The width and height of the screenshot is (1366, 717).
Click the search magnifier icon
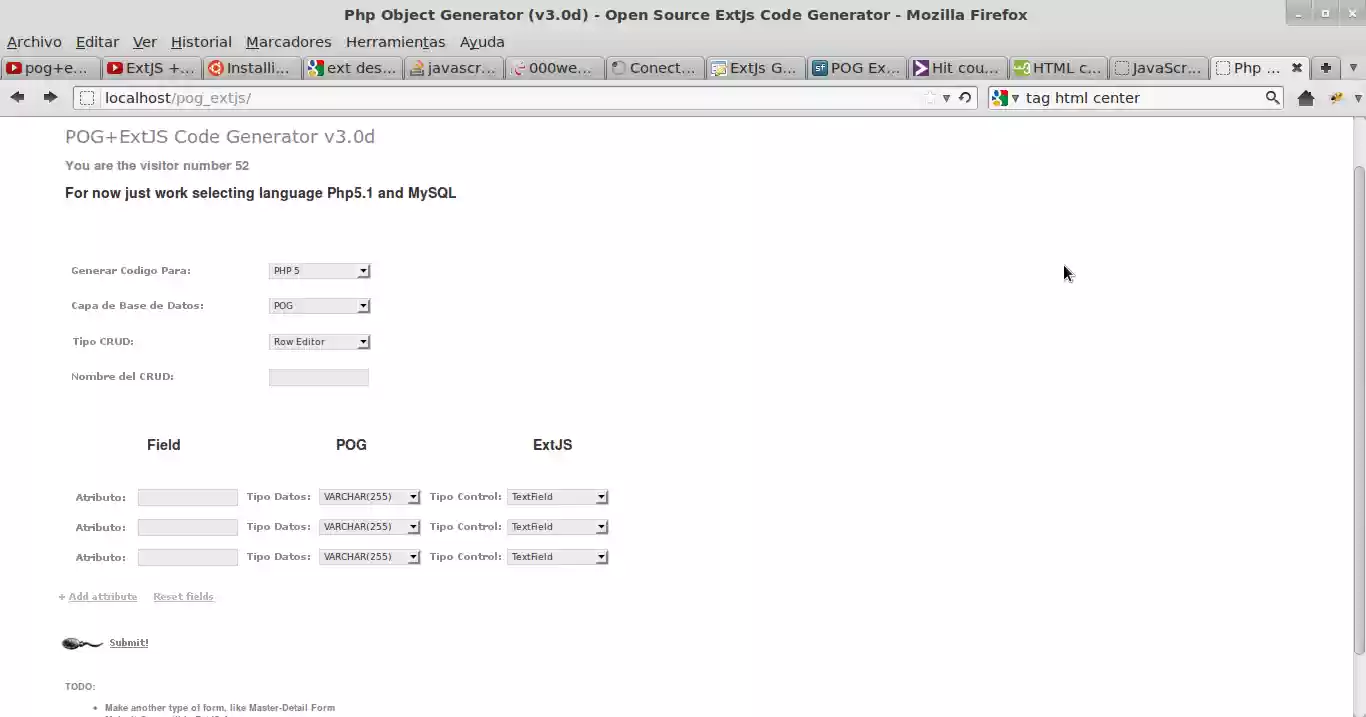[x=1271, y=97]
